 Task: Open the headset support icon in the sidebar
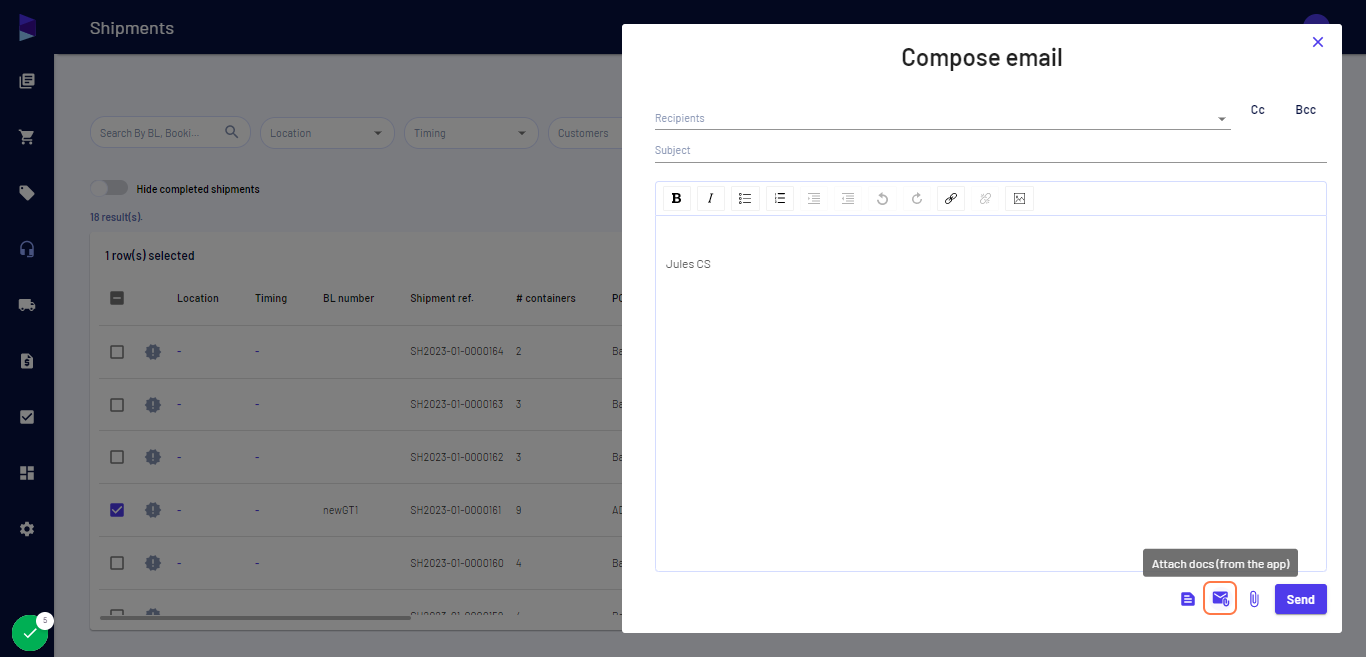coord(27,249)
